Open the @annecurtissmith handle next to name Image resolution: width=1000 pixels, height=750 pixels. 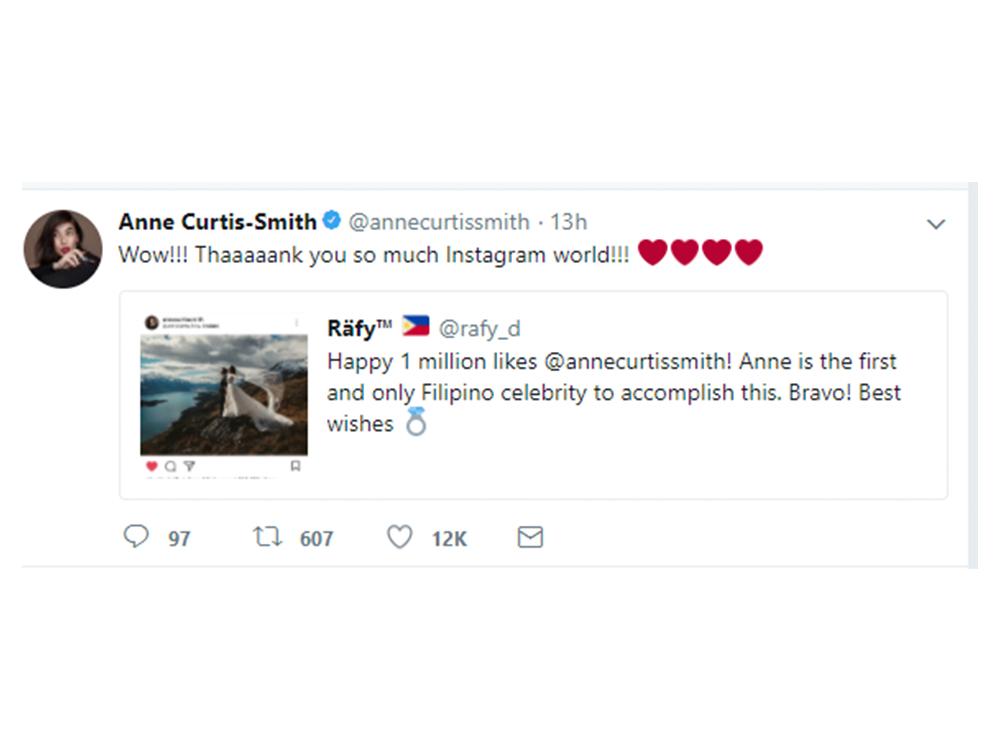438,221
